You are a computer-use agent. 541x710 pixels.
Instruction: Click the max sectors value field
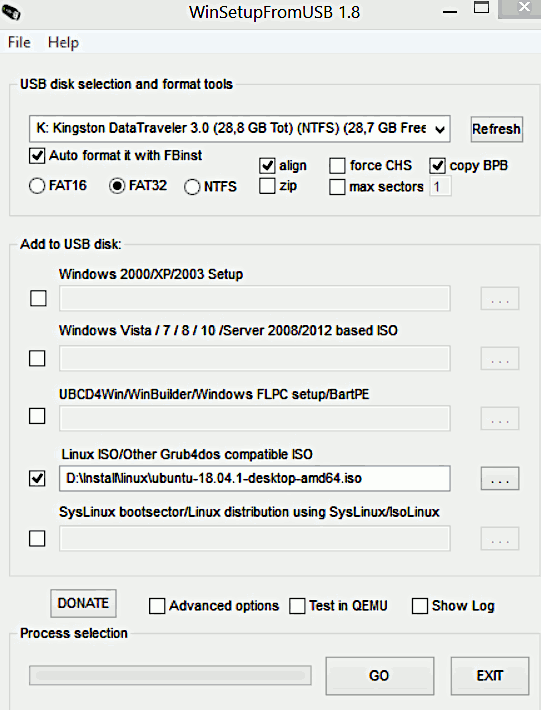click(x=440, y=187)
